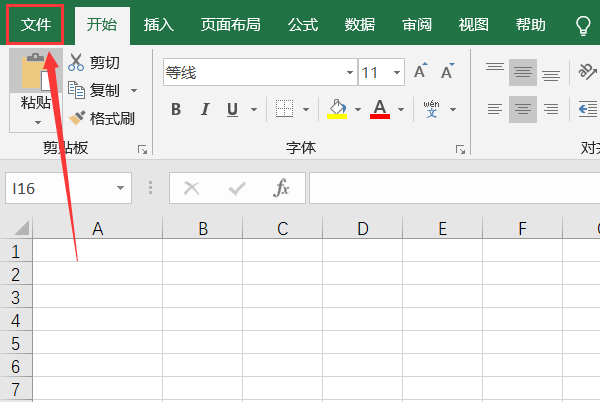Click the Name Box showing I16

coord(61,188)
